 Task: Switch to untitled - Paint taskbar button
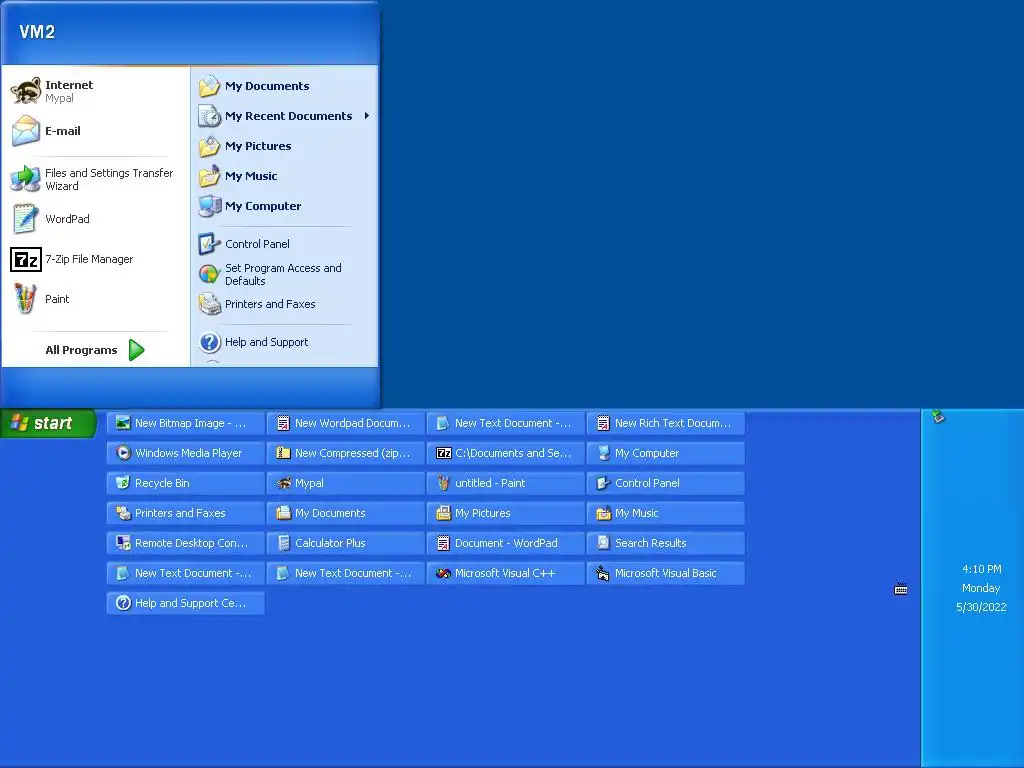point(506,483)
